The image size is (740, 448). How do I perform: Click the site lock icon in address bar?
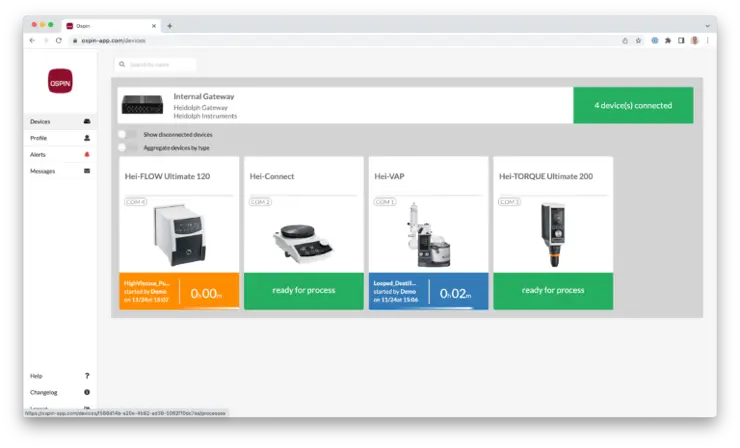(75, 41)
